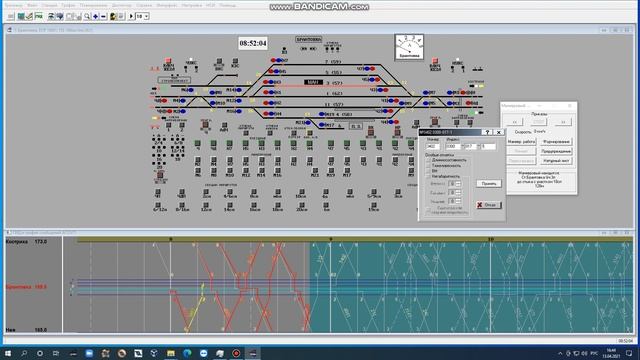This screenshot has width=640, height=360.
Task: Click the minus zoom-out toolbar icon
Action: pos(103,16)
